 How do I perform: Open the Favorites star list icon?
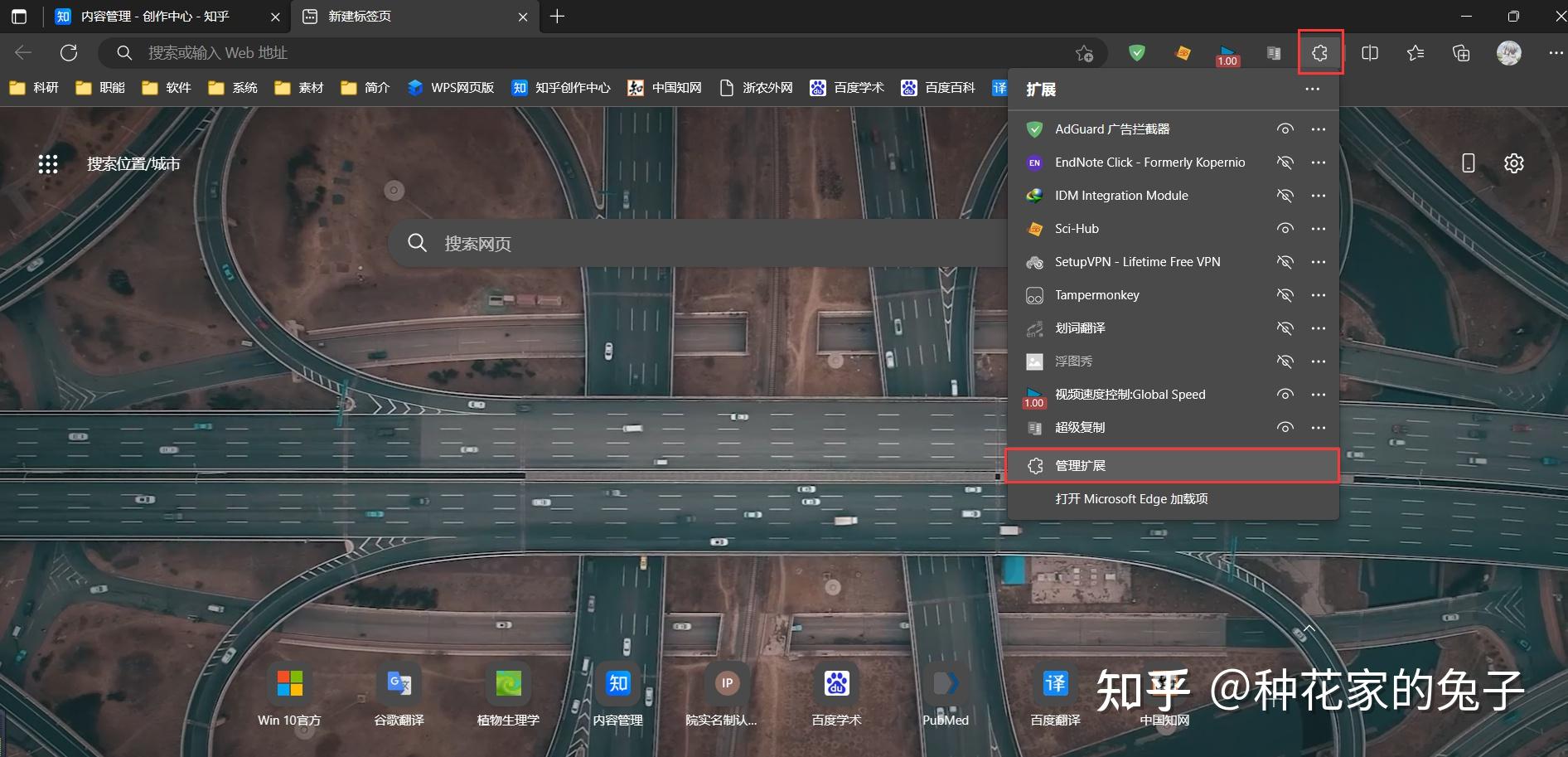pos(1416,53)
